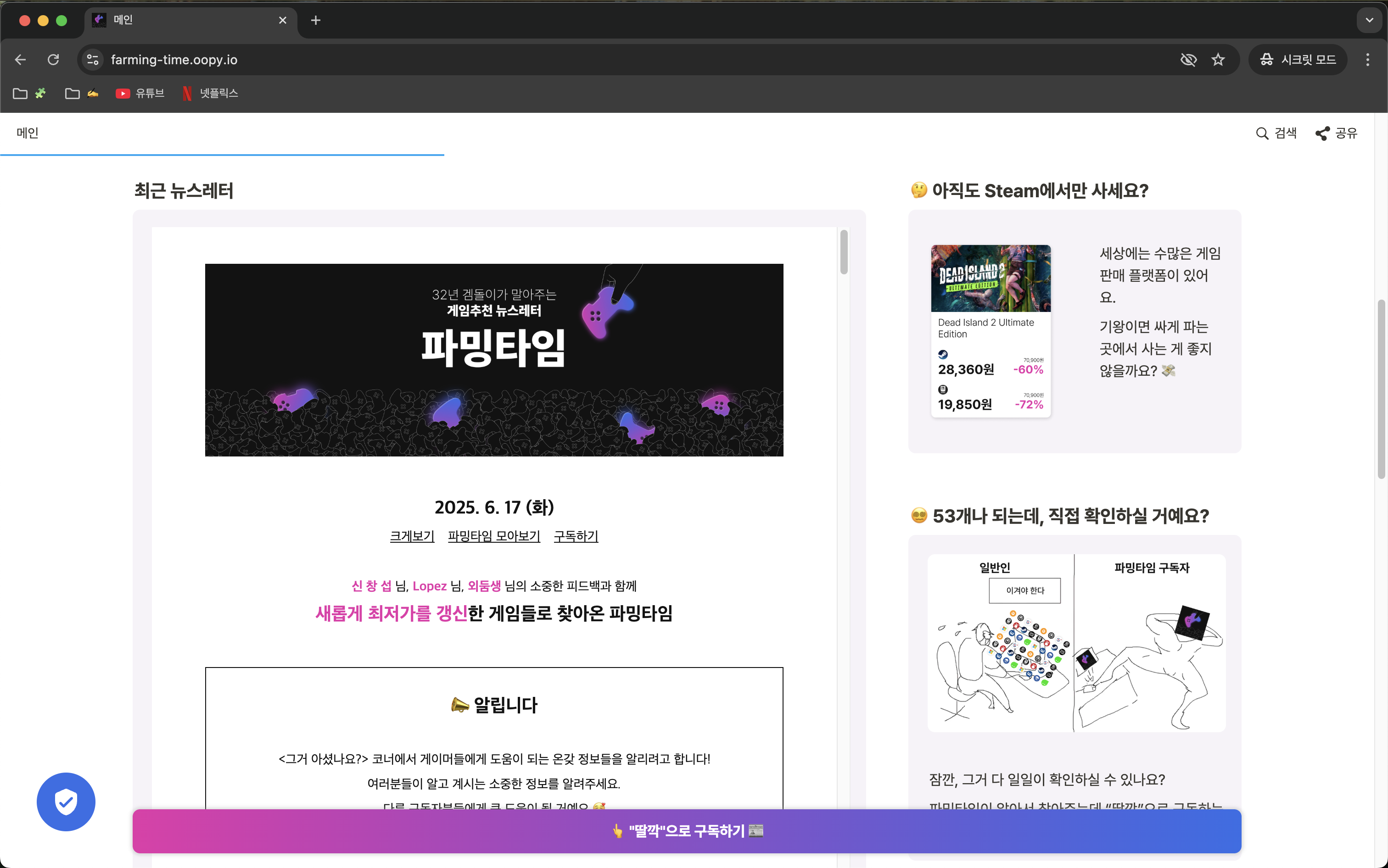This screenshot has height=868, width=1388.
Task: Open the 검색 search icon
Action: click(x=1276, y=133)
